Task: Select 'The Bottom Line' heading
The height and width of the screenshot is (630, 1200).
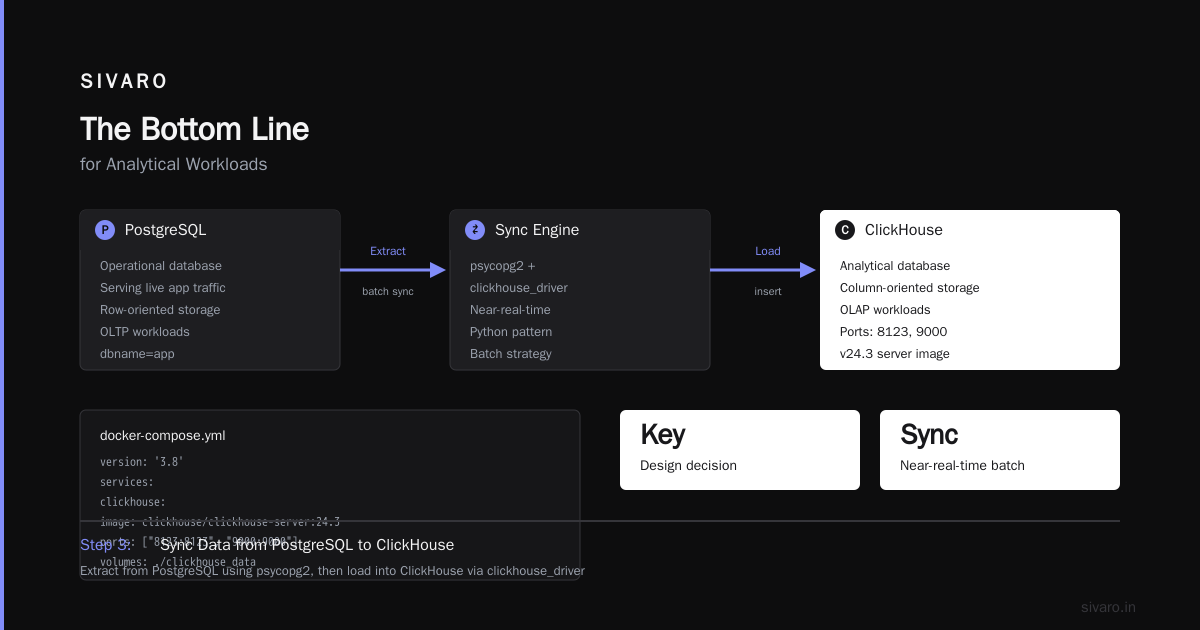Action: pyautogui.click(x=194, y=129)
